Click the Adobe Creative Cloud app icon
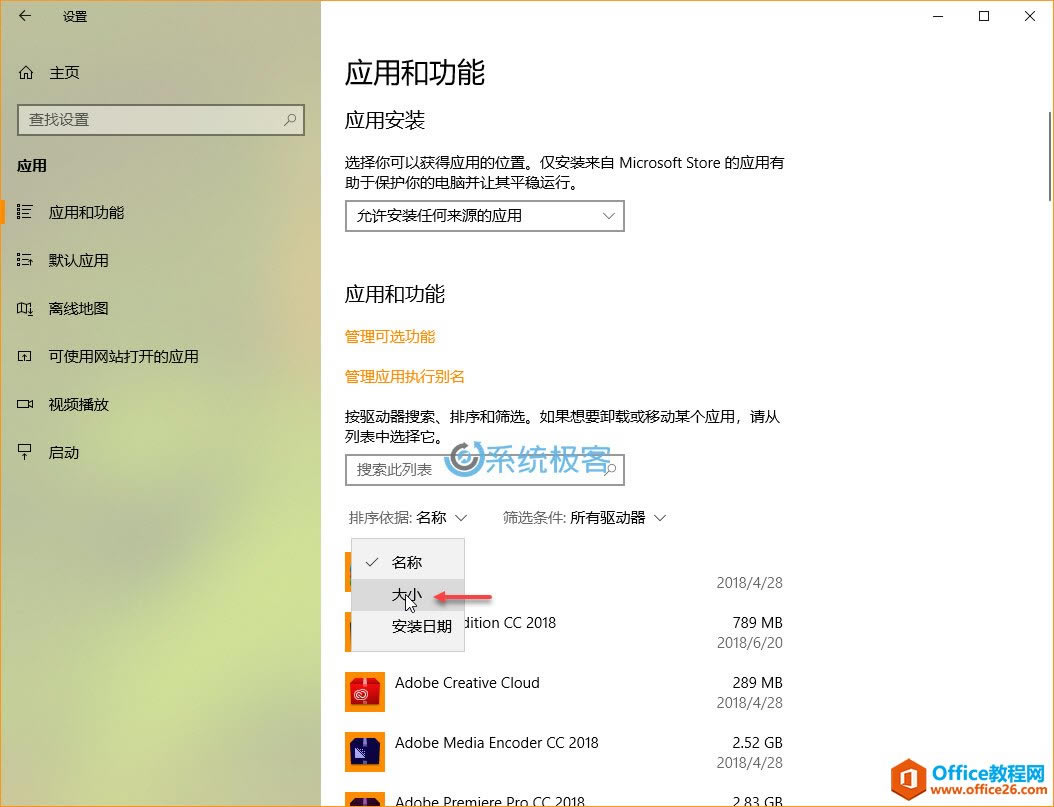1054x807 pixels. [365, 691]
